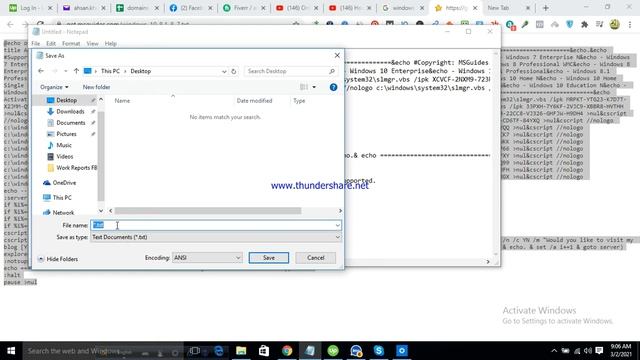Click the Search Desktop field
The image size is (640, 360).
[x=291, y=71]
